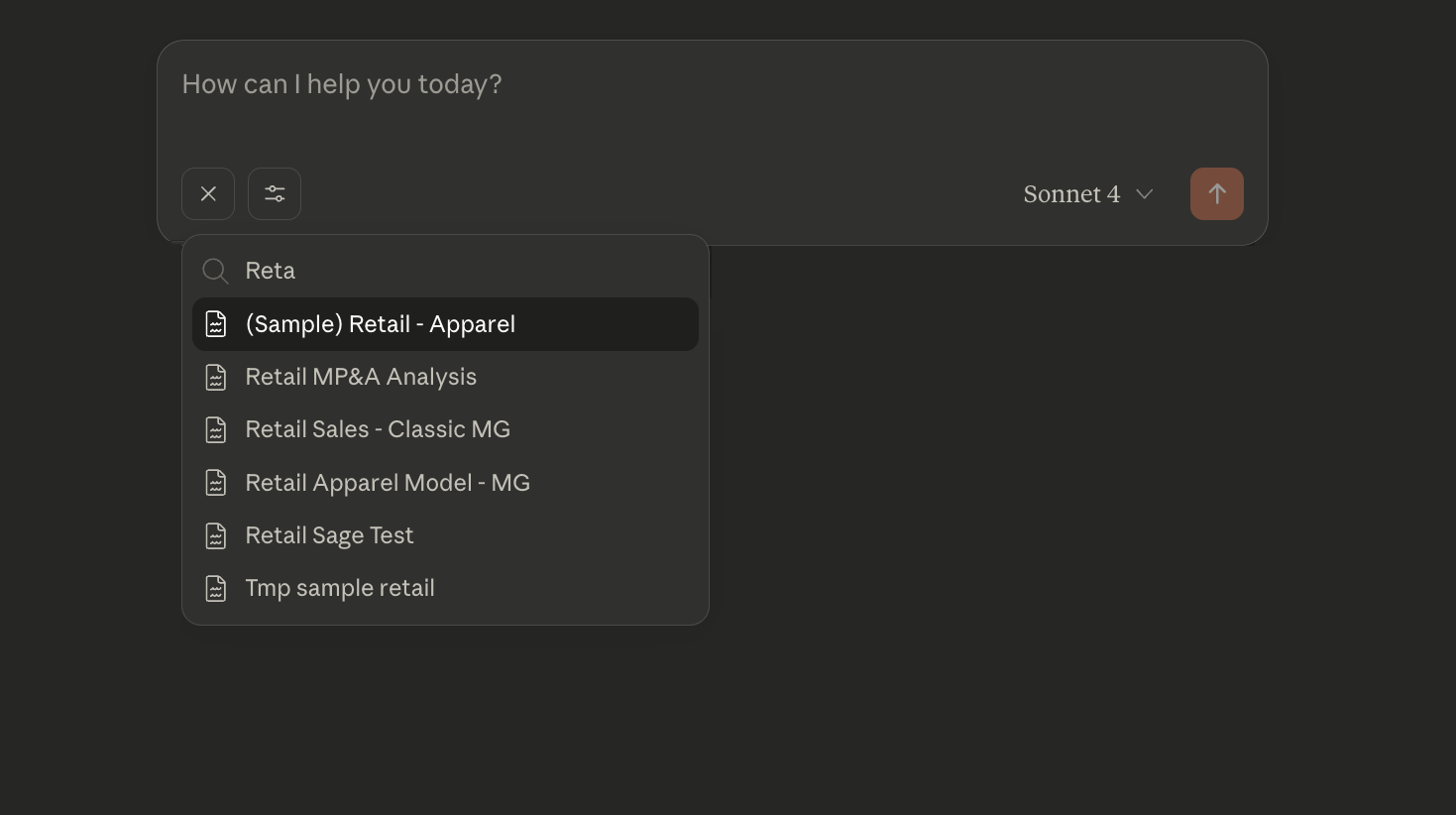Screen dimensions: 1456x815
Task: Click the search magnifier icon
Action: point(215,271)
